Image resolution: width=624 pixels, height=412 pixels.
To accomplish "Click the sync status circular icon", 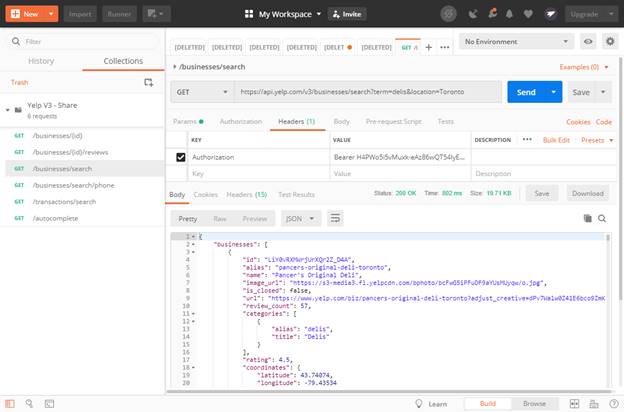I will 448,14.
